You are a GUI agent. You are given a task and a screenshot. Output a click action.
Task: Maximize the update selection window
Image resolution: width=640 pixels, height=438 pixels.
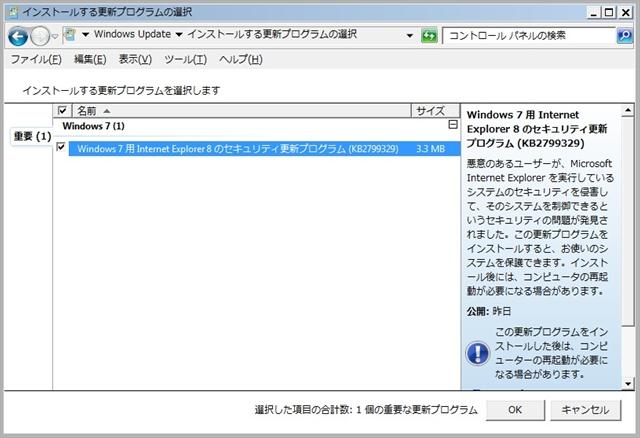click(609, 13)
